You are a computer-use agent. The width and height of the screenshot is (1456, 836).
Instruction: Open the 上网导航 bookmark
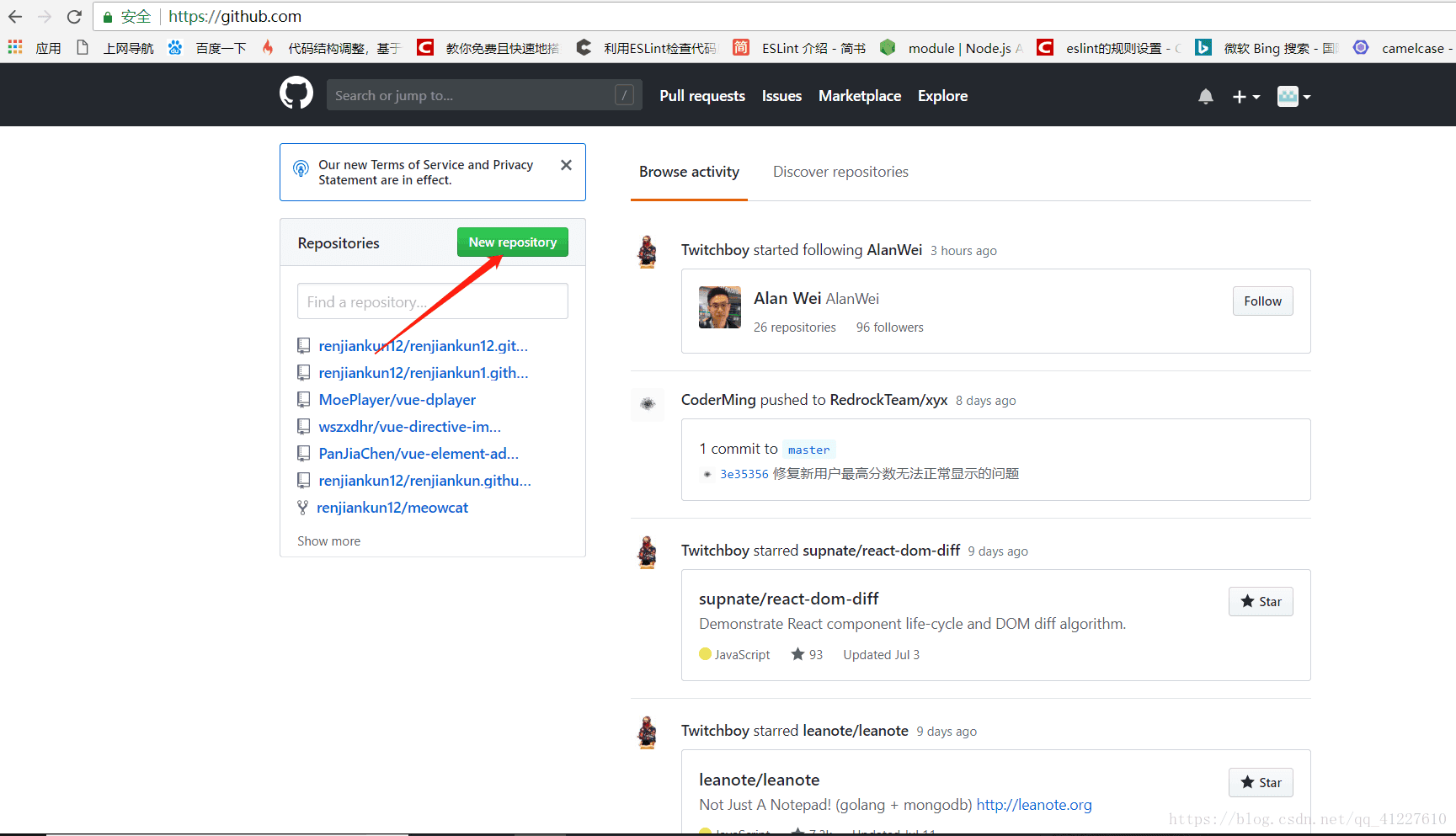pyautogui.click(x=115, y=48)
